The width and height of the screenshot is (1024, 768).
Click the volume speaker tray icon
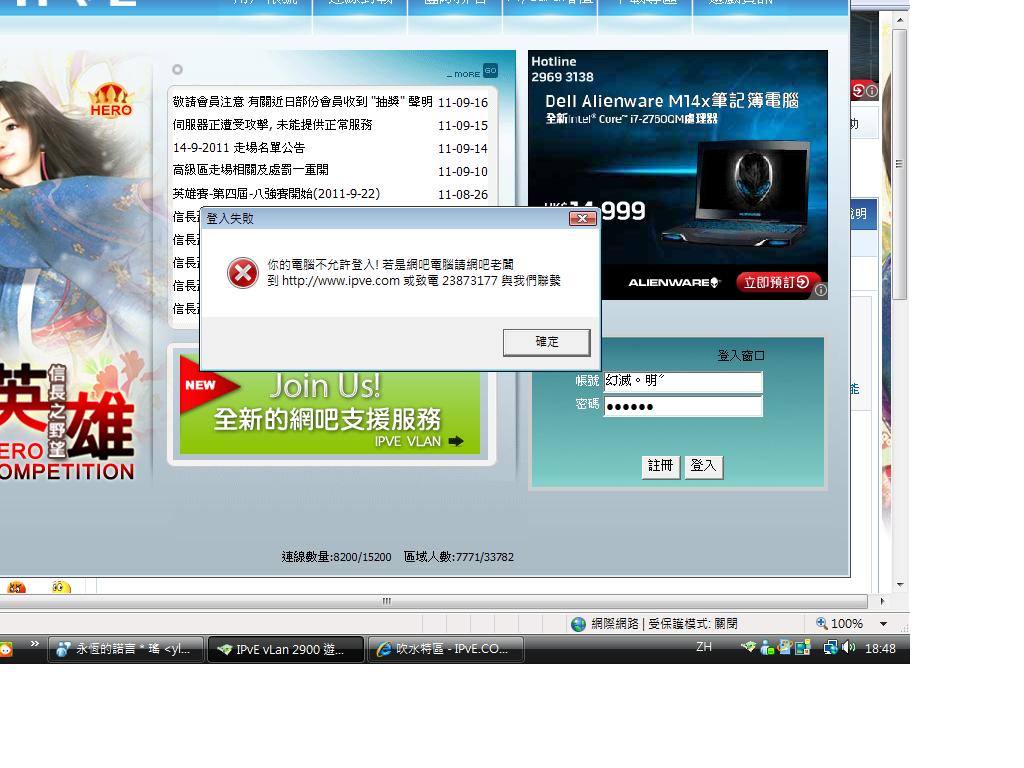[848, 647]
